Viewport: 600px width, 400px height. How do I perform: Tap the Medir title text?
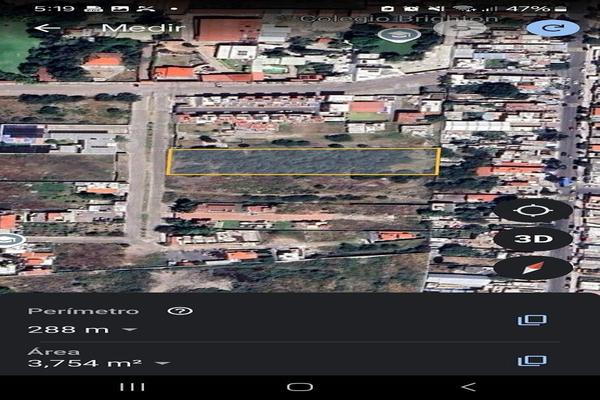143,28
